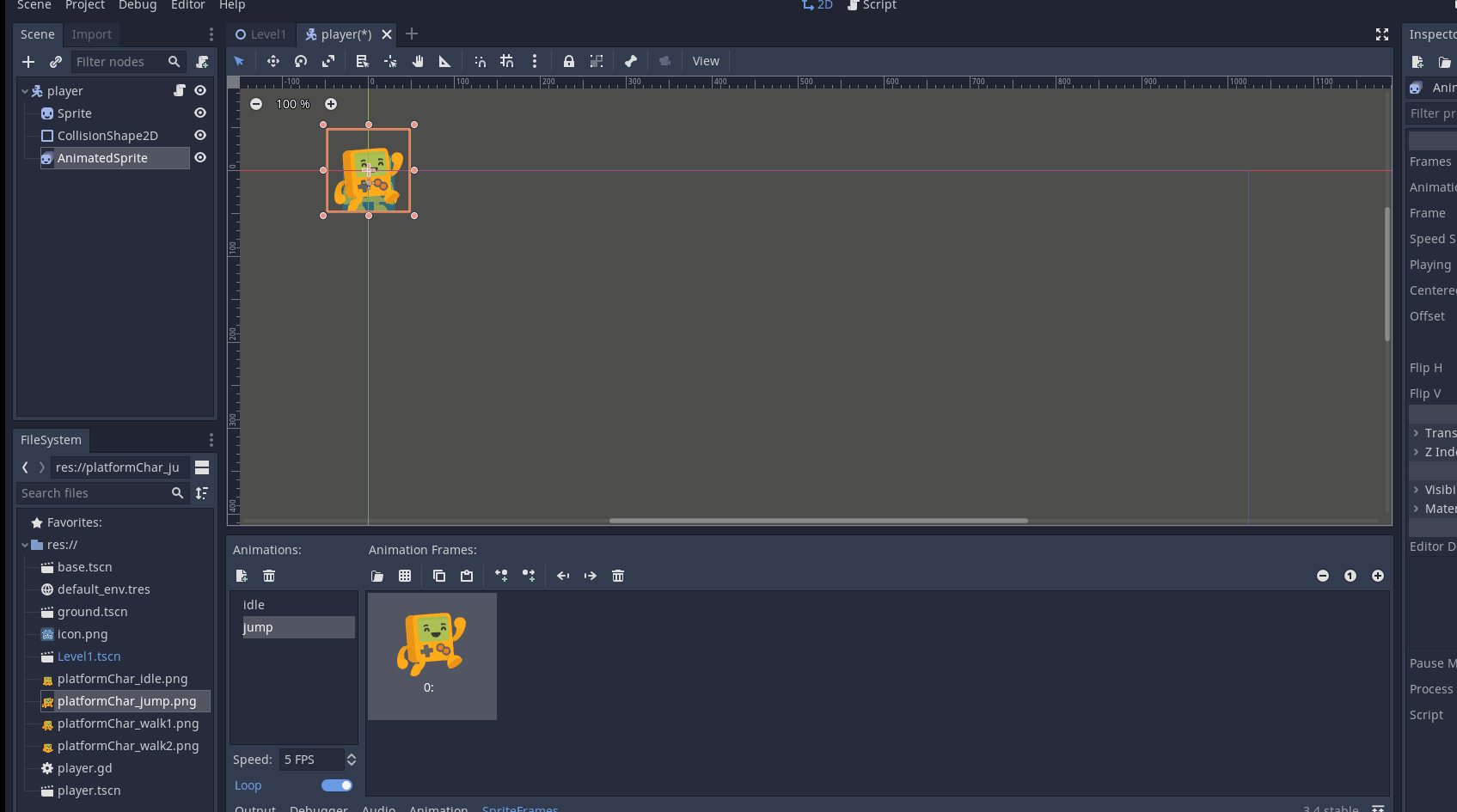Open the Project menu
1457x812 pixels.
(85, 5)
